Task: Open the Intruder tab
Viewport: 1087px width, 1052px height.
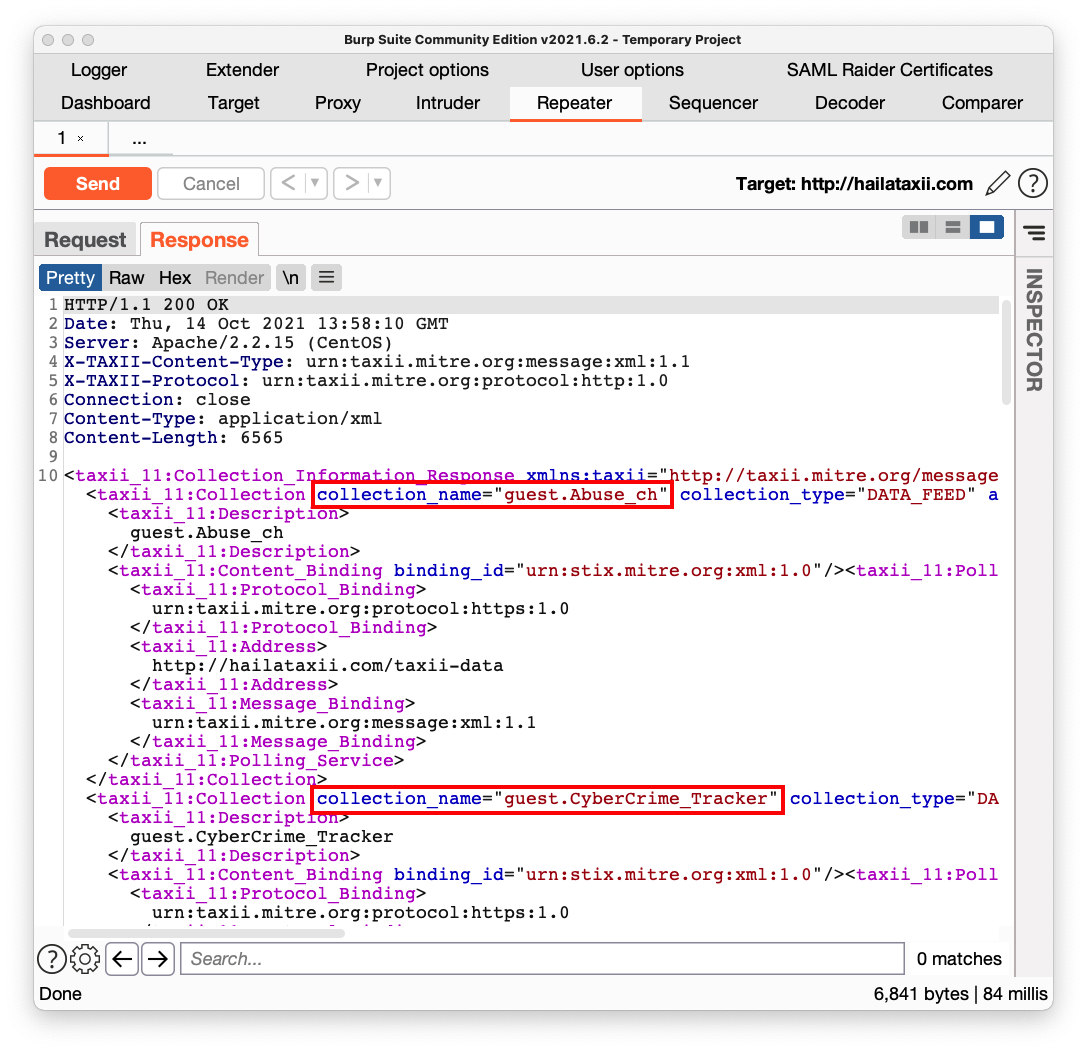Action: pyautogui.click(x=448, y=103)
